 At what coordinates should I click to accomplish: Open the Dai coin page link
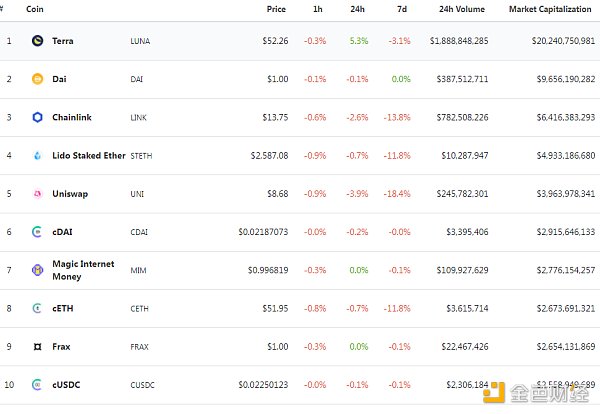coord(59,79)
